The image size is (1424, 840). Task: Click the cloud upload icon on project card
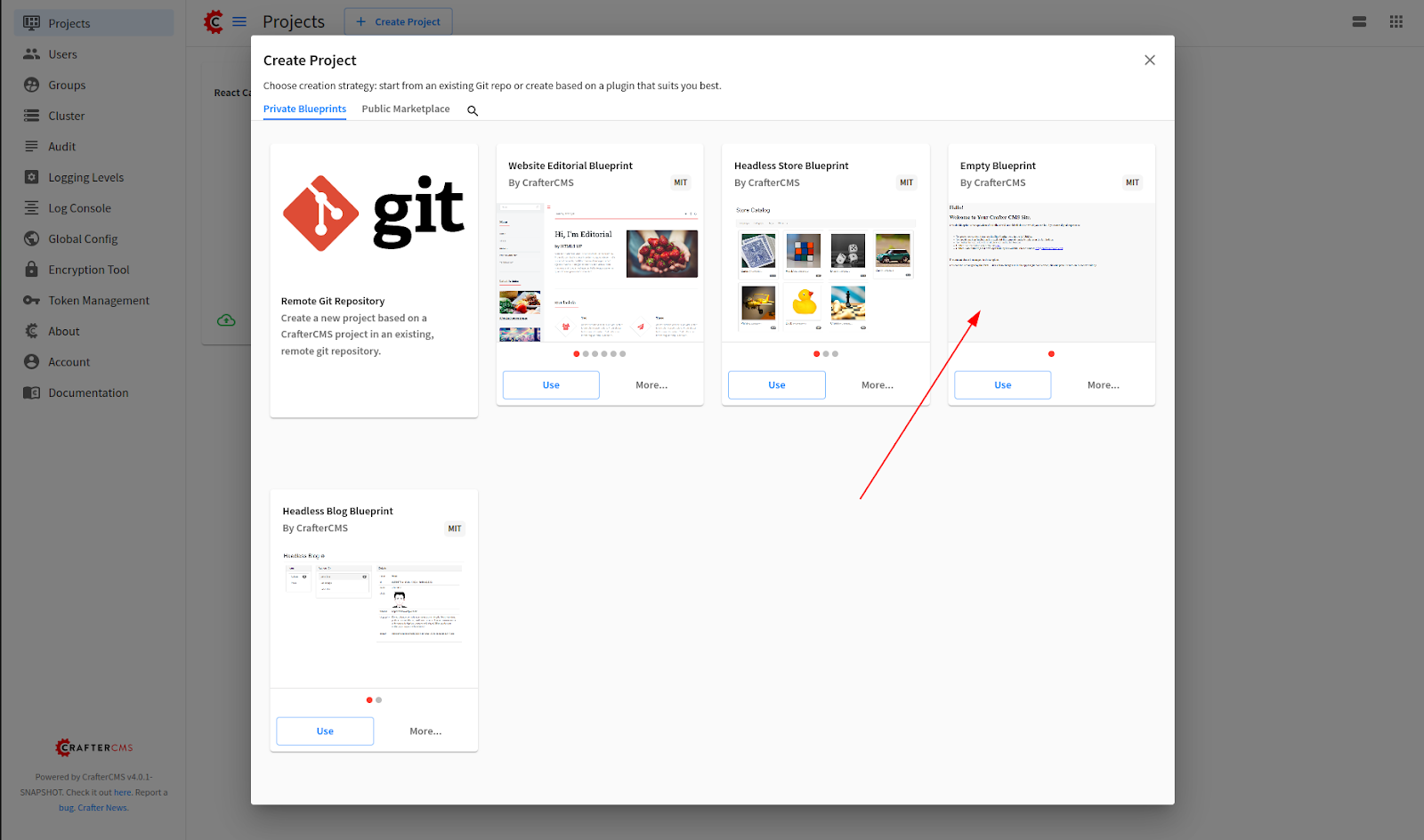(x=226, y=320)
